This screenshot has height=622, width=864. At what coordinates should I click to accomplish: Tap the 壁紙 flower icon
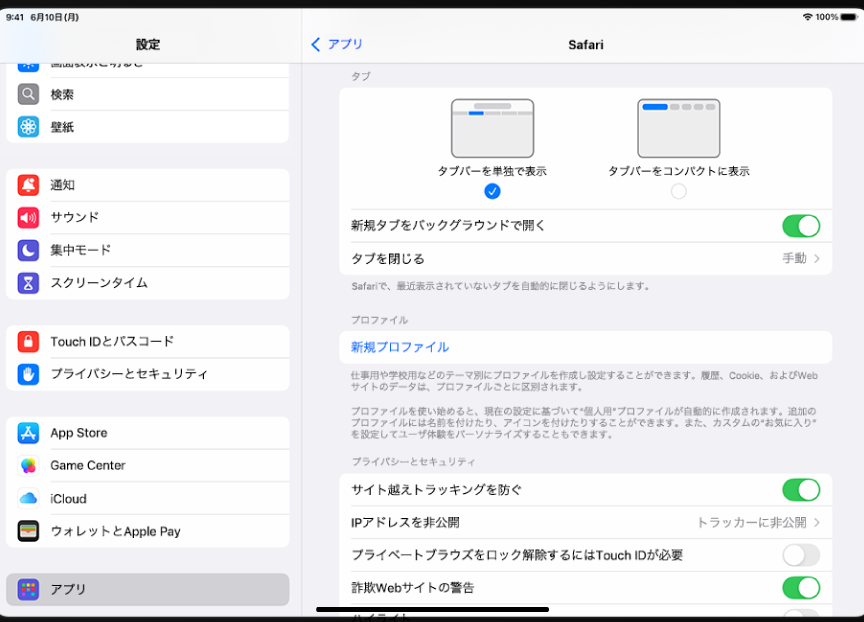coord(28,127)
